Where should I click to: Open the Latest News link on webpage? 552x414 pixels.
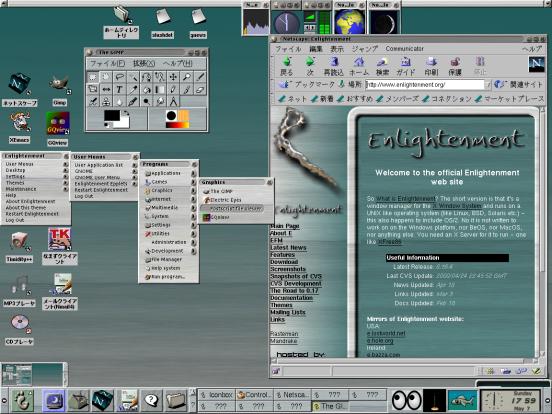click(288, 247)
